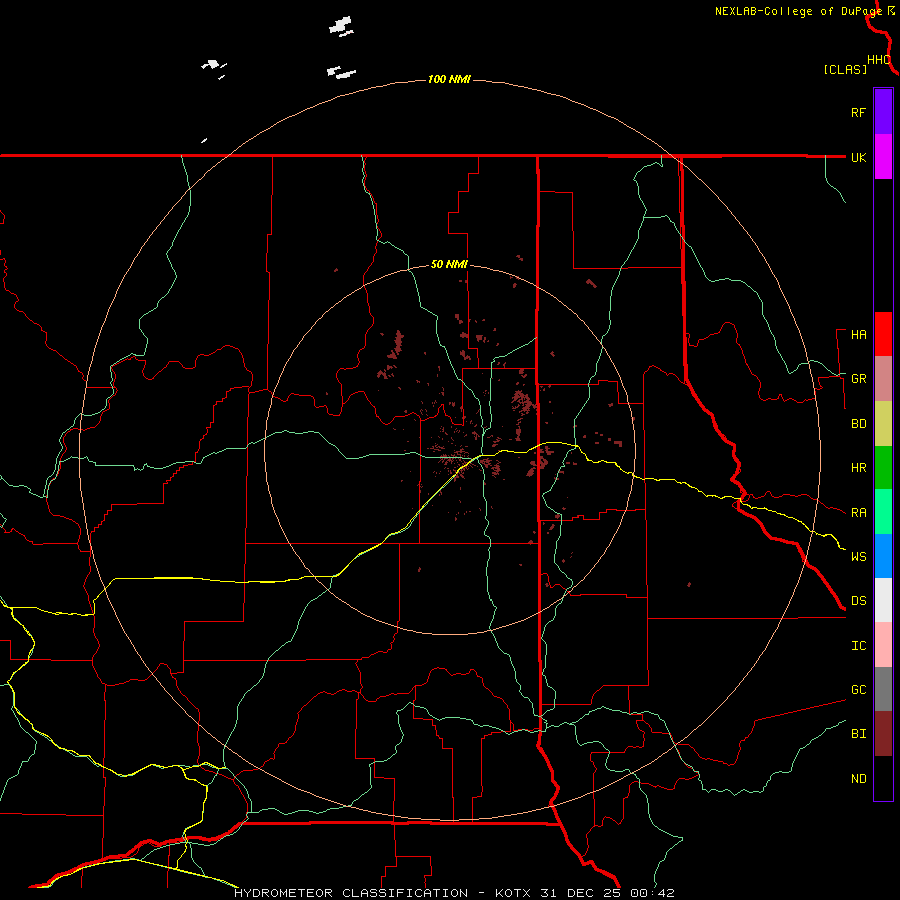Click the HYDROMETEOR CLASSIFICATION title text
900x900 pixels.
tap(351, 893)
